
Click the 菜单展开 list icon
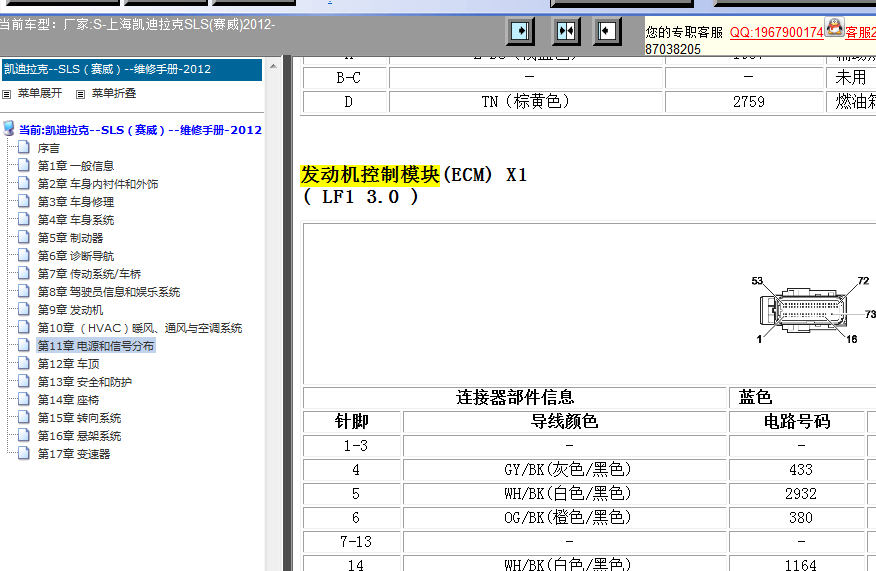pyautogui.click(x=7, y=94)
